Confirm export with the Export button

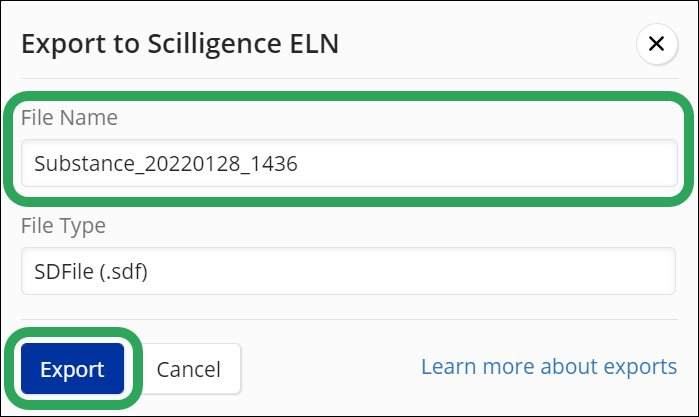click(72, 369)
